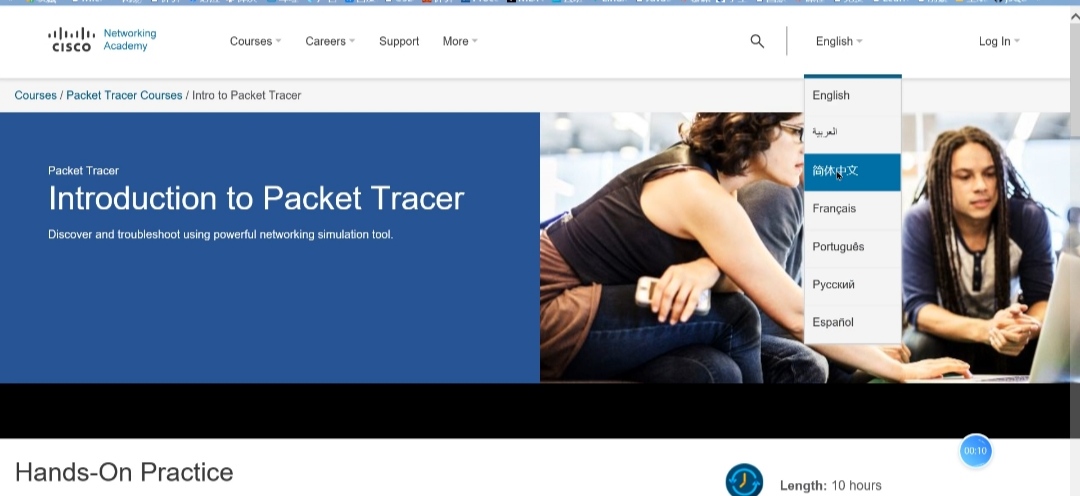
Task: Click the clock Length icon
Action: tap(744, 480)
